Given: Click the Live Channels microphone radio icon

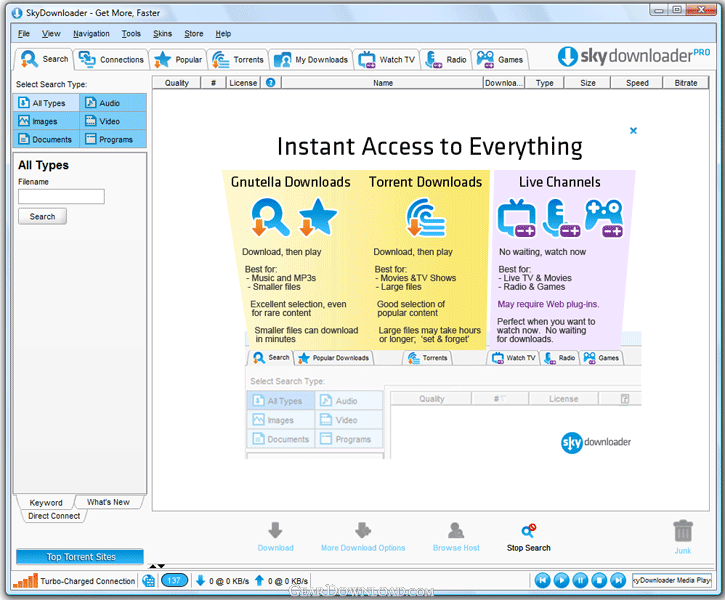Looking at the screenshot, I should pyautogui.click(x=561, y=218).
